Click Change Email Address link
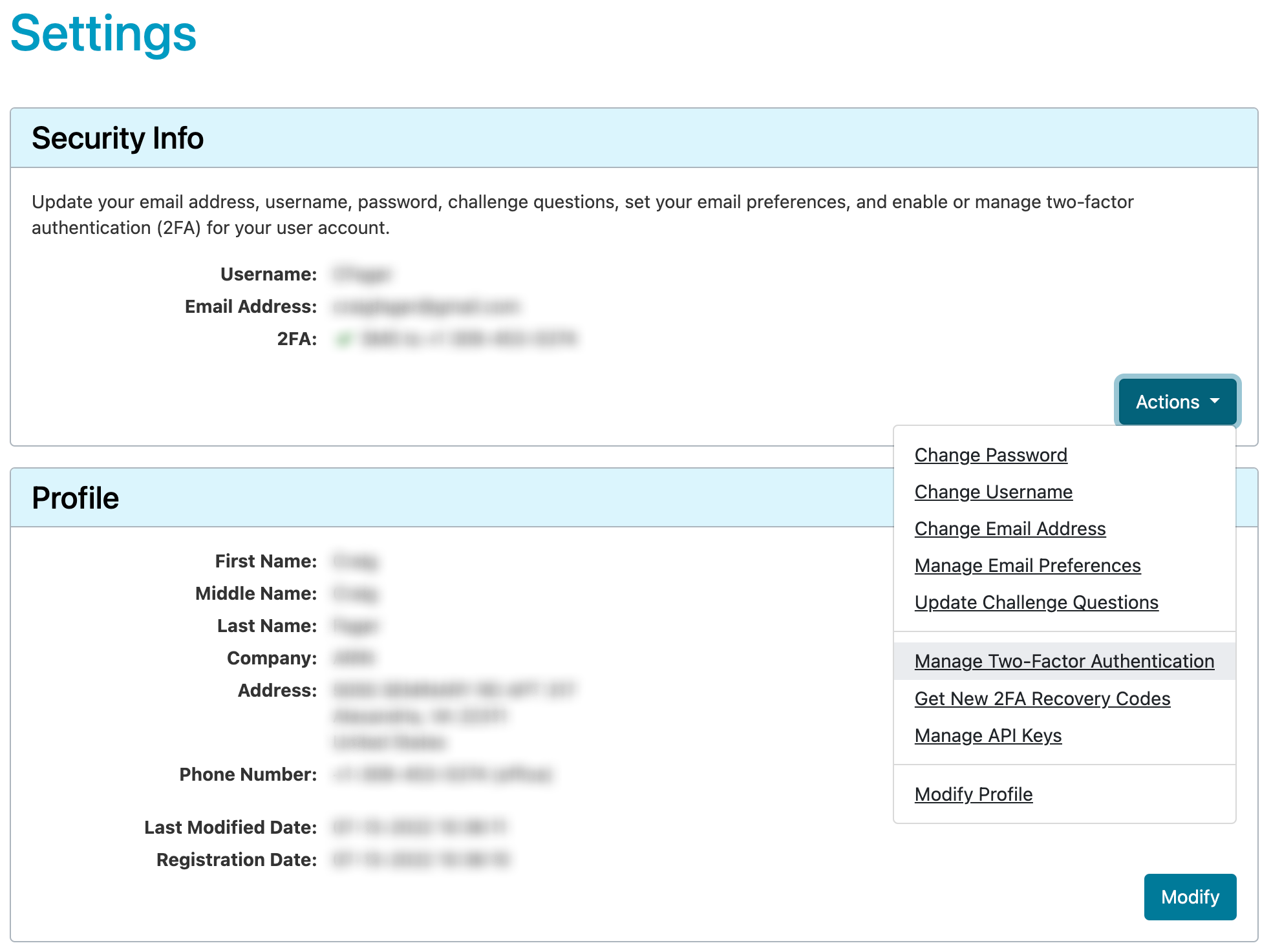The image size is (1271, 952). (x=1009, y=528)
